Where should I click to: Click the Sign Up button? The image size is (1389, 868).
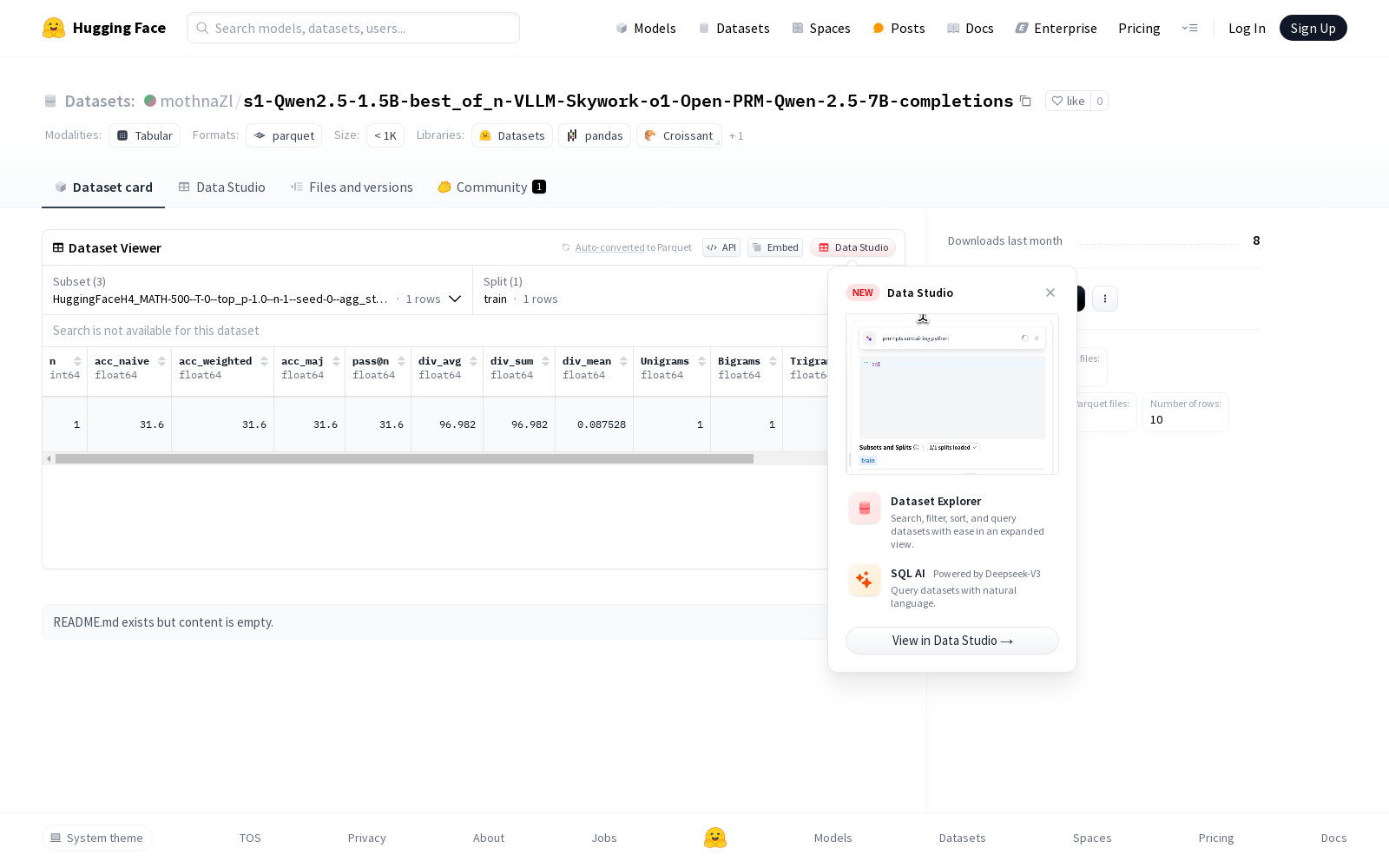pos(1313,28)
